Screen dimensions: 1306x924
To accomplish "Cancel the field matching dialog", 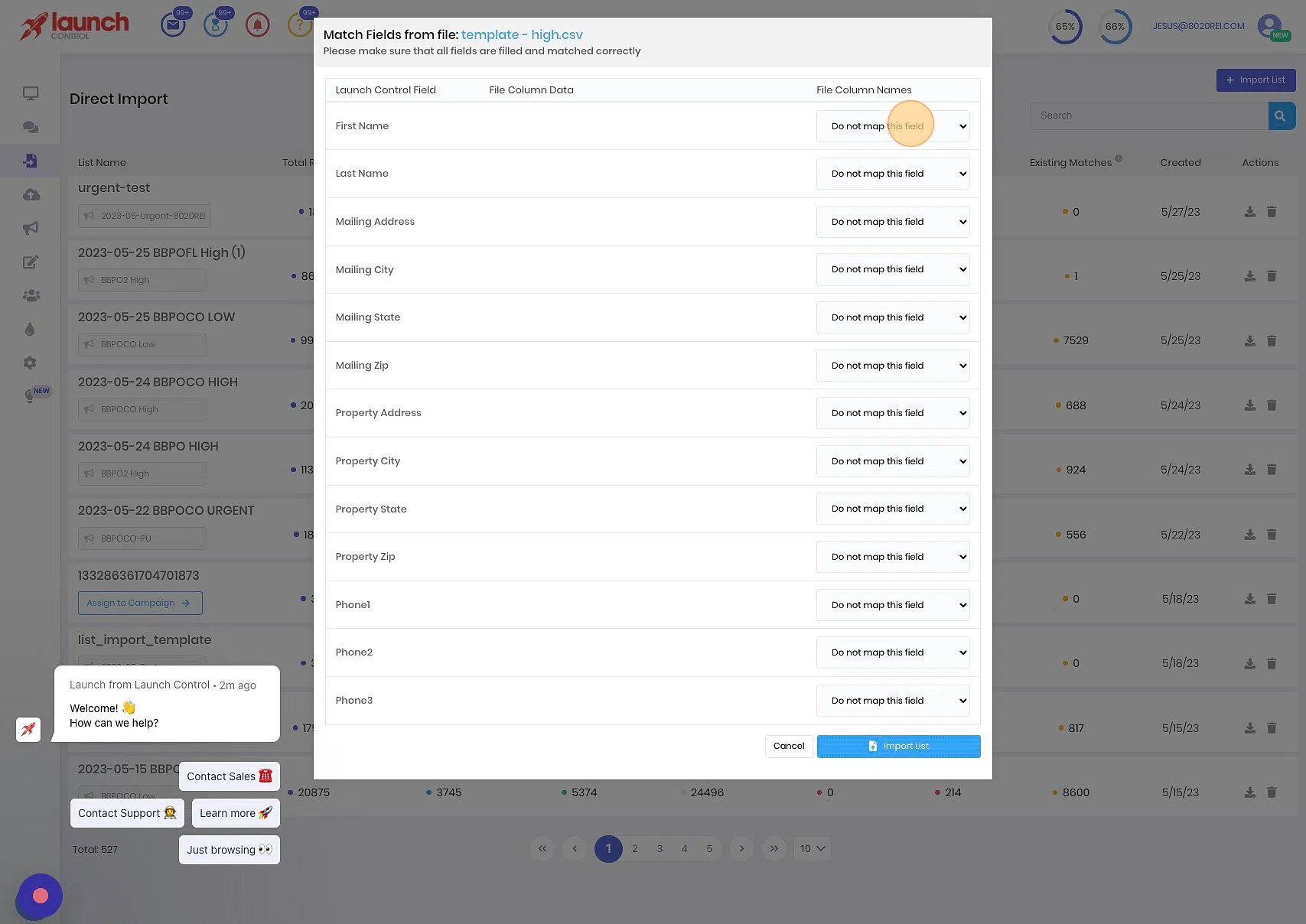I will pyautogui.click(x=789, y=746).
